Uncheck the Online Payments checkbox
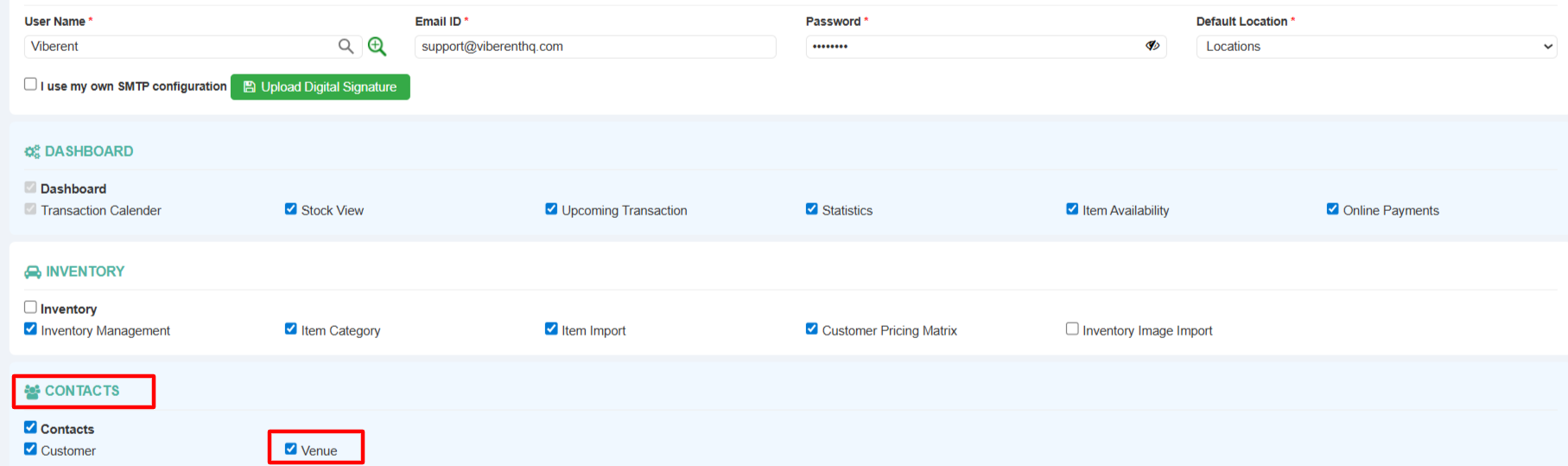The image size is (1568, 466). 1332,208
